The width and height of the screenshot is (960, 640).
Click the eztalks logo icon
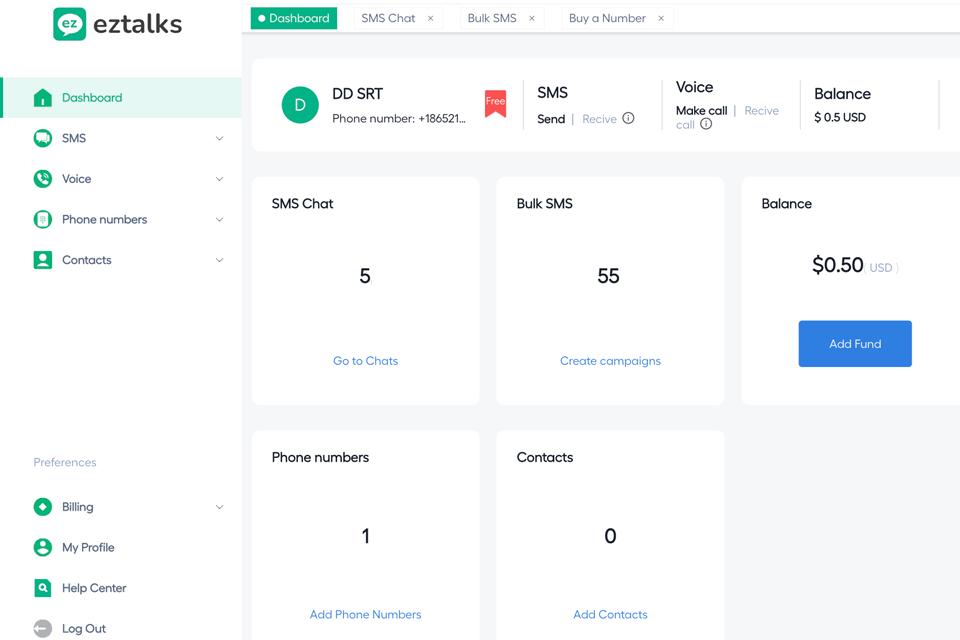click(x=70, y=24)
